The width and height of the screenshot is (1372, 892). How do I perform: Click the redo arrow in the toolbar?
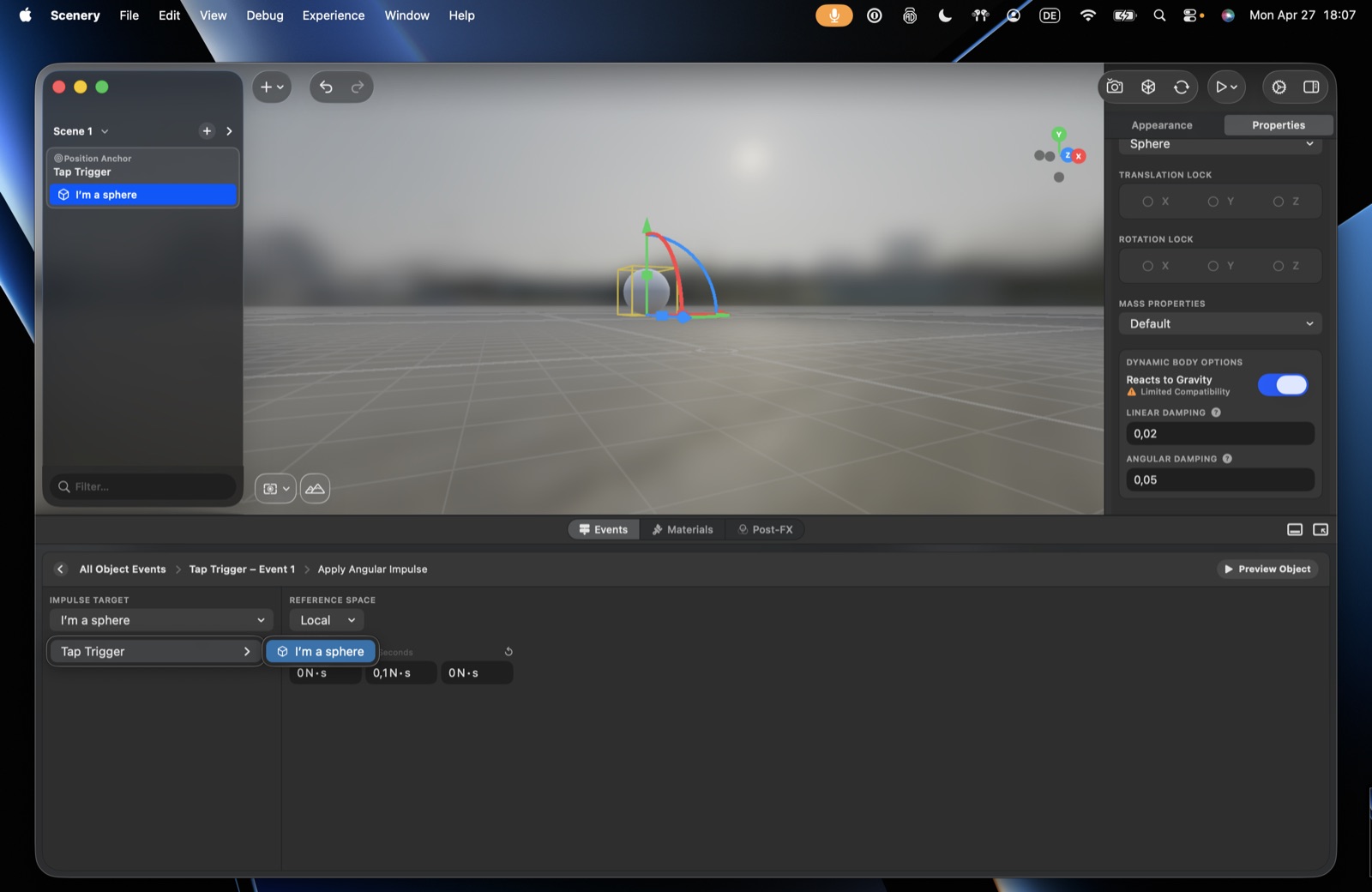click(358, 87)
